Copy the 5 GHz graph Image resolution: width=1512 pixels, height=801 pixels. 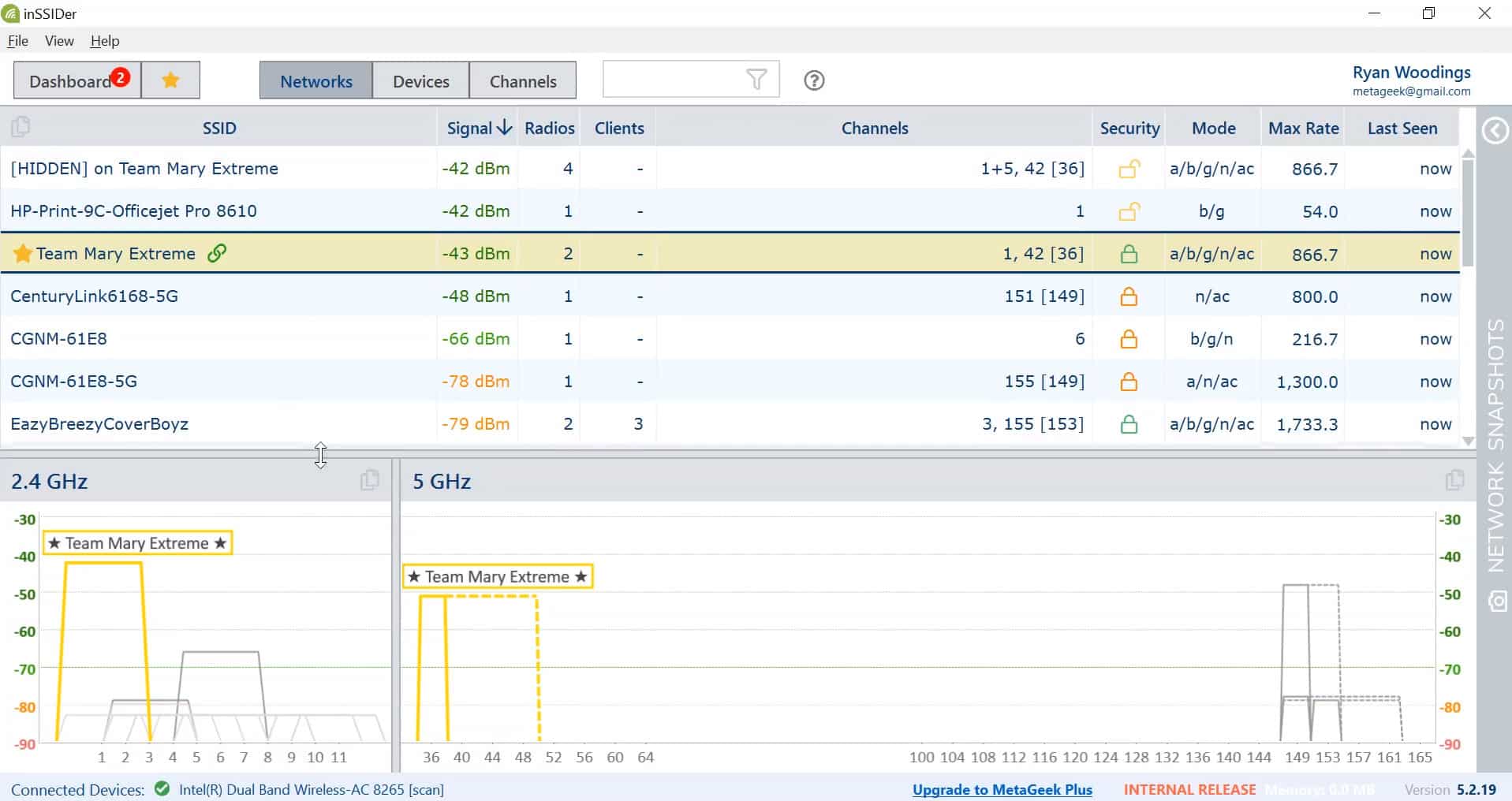[1455, 480]
